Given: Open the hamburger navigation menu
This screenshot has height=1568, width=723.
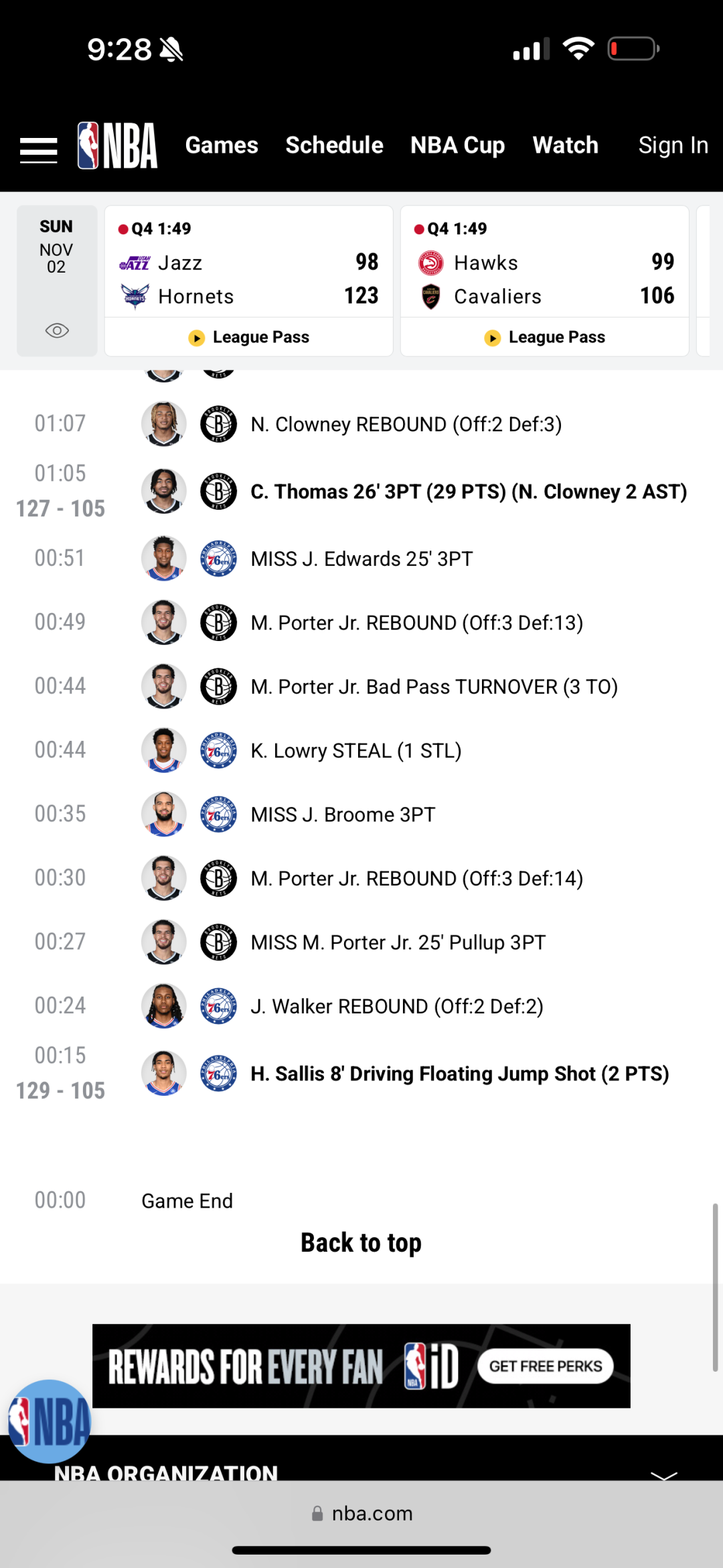Looking at the screenshot, I should (x=38, y=149).
